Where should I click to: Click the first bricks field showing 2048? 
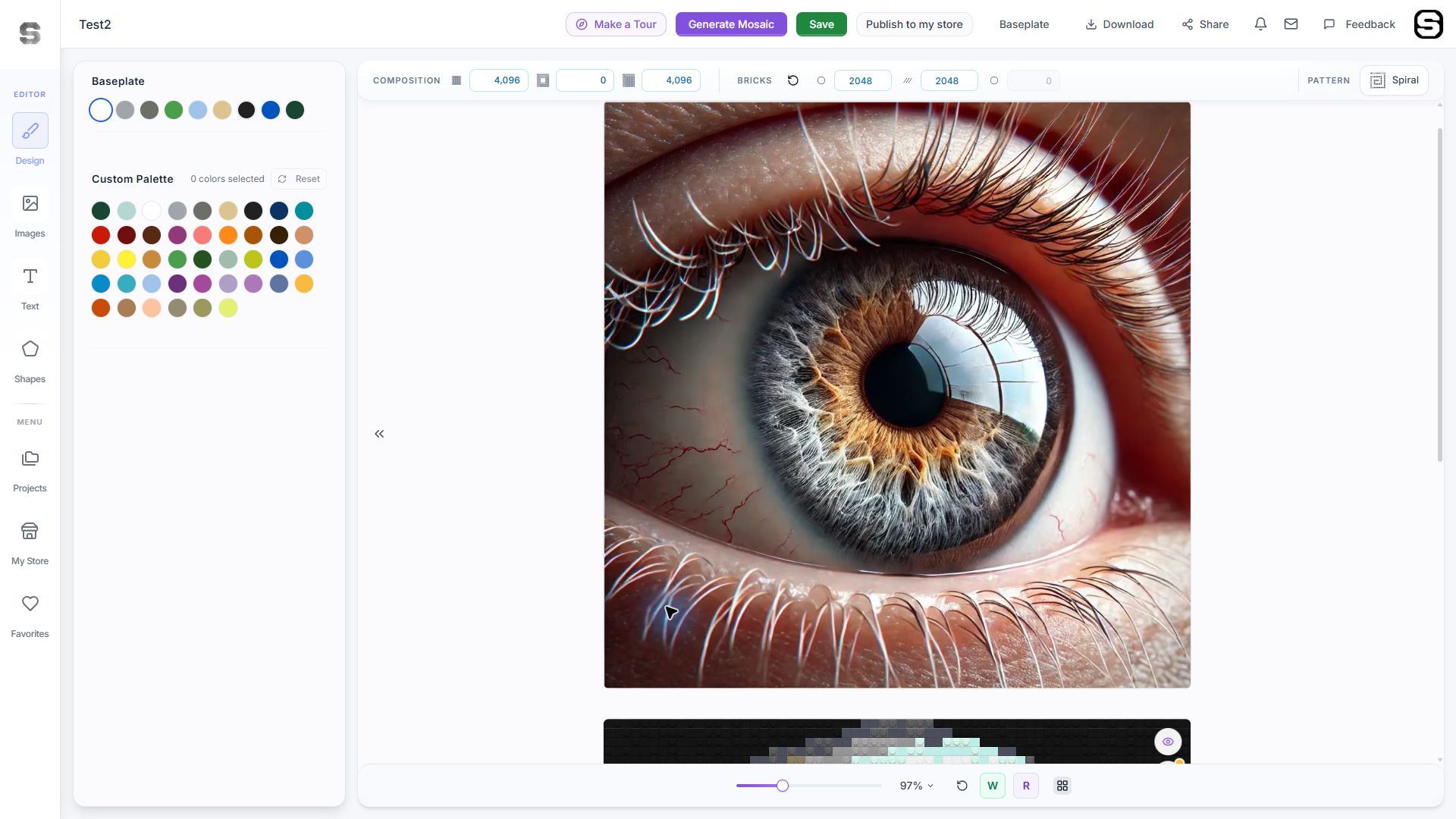(x=862, y=80)
